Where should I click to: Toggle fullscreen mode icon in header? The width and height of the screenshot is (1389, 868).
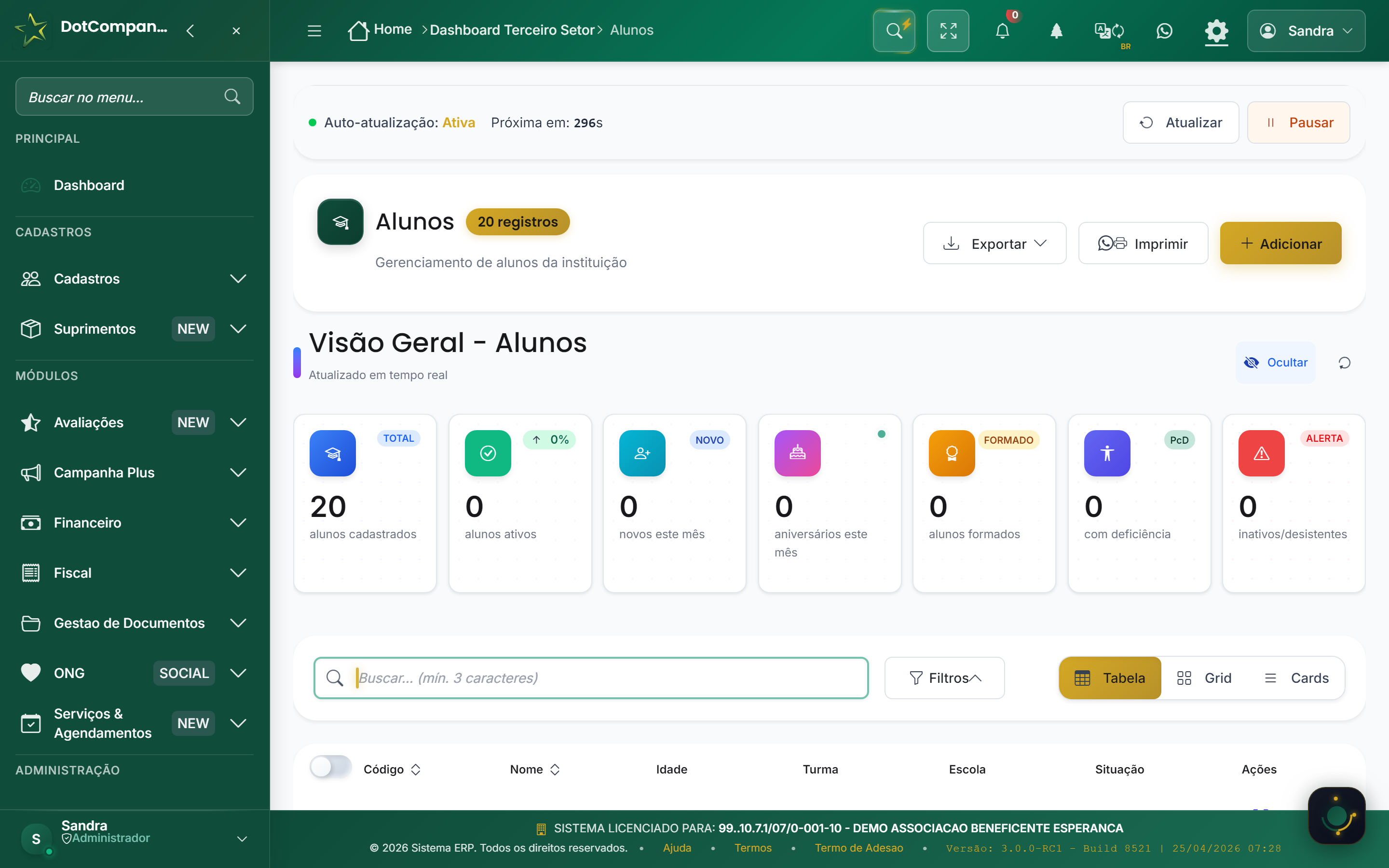948,30
